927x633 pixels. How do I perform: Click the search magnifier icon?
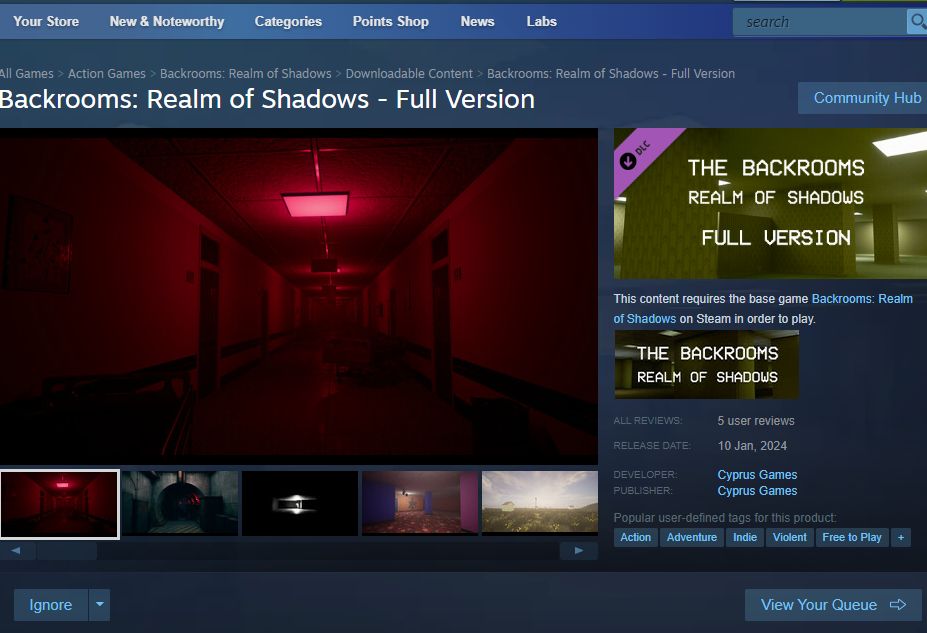click(x=917, y=22)
